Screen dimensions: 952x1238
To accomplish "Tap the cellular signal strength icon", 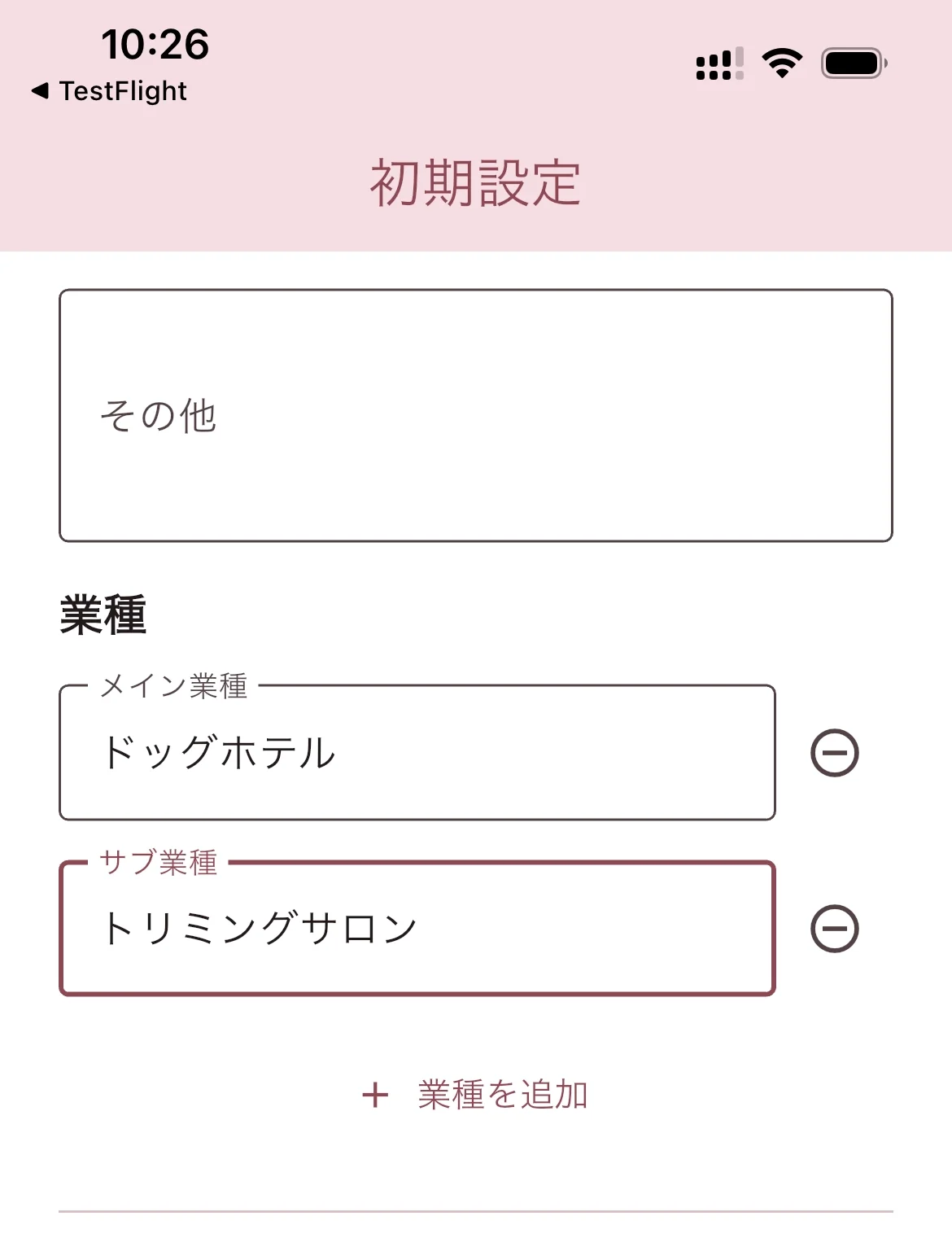I will (x=719, y=63).
